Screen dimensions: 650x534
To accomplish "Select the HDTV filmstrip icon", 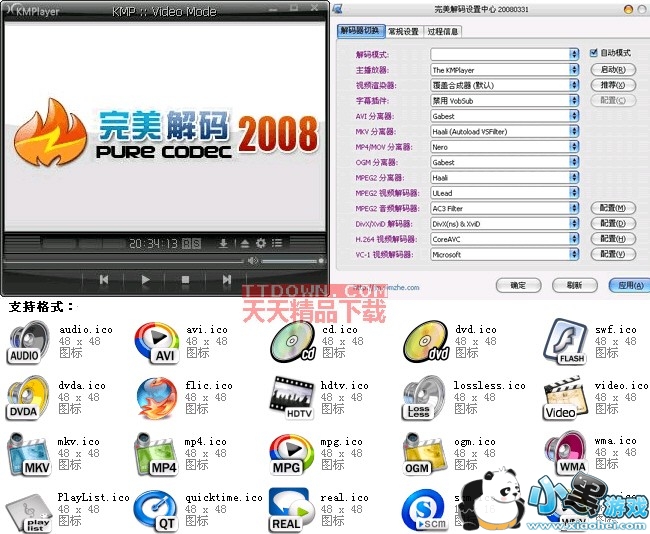I will [x=292, y=398].
